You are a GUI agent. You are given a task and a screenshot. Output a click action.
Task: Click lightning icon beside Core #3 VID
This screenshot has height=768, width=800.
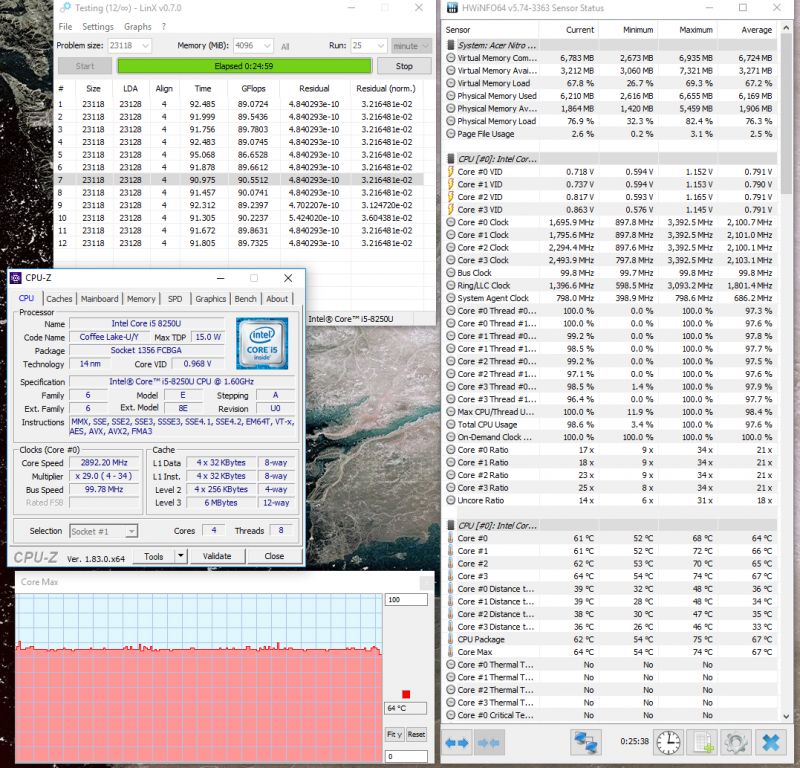[451, 209]
